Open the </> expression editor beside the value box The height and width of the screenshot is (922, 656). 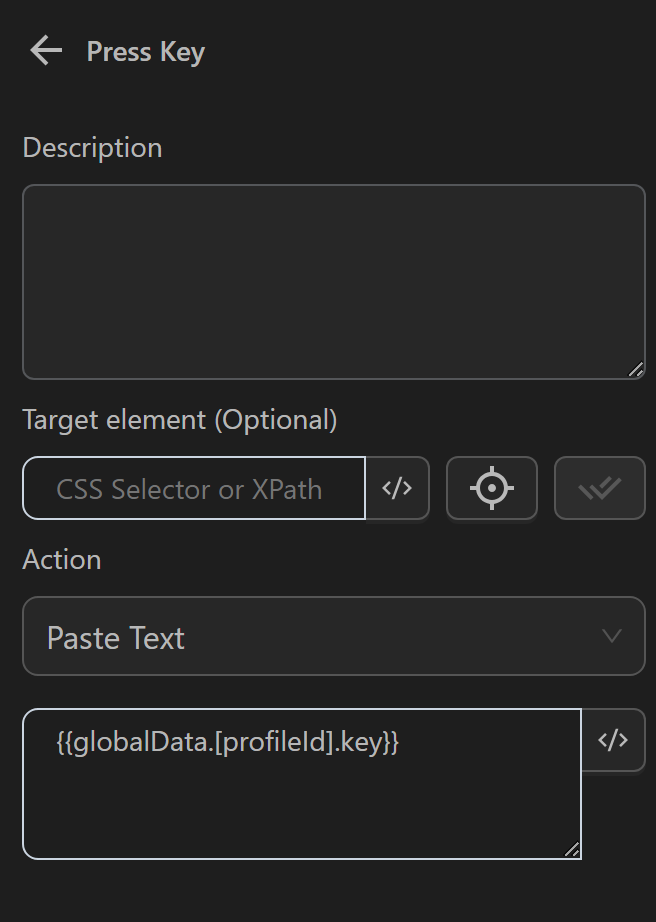pyautogui.click(x=614, y=740)
